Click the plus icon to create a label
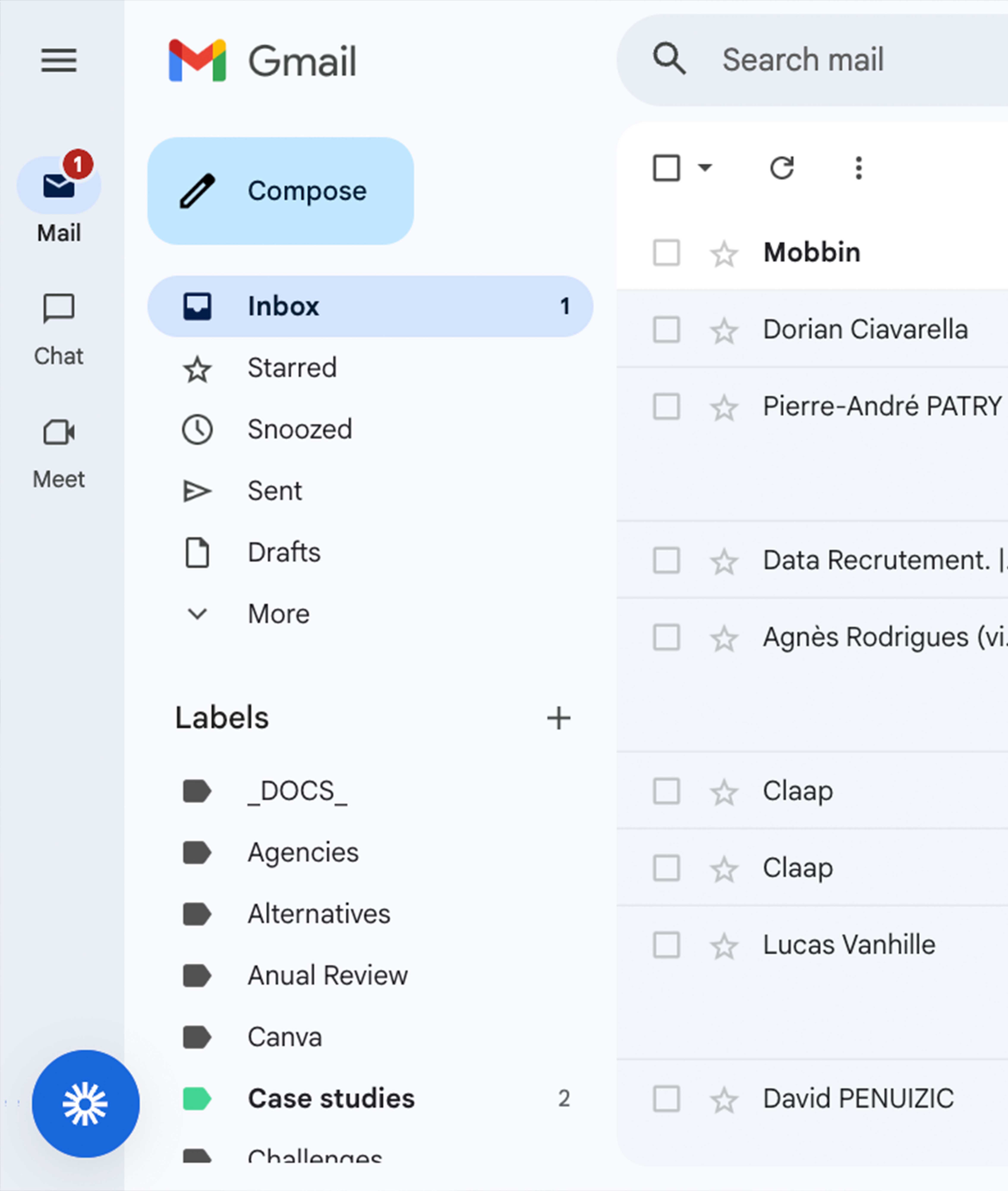 pyautogui.click(x=558, y=718)
